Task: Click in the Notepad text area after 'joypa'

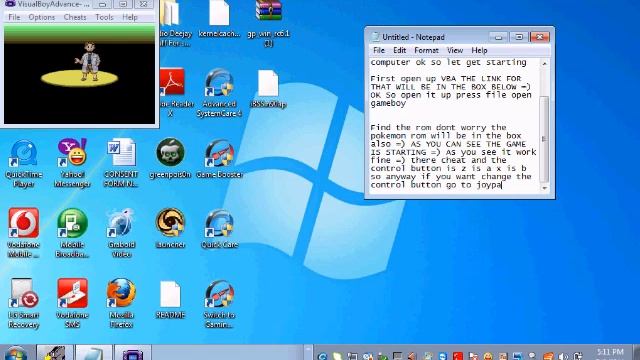Action: (502, 185)
